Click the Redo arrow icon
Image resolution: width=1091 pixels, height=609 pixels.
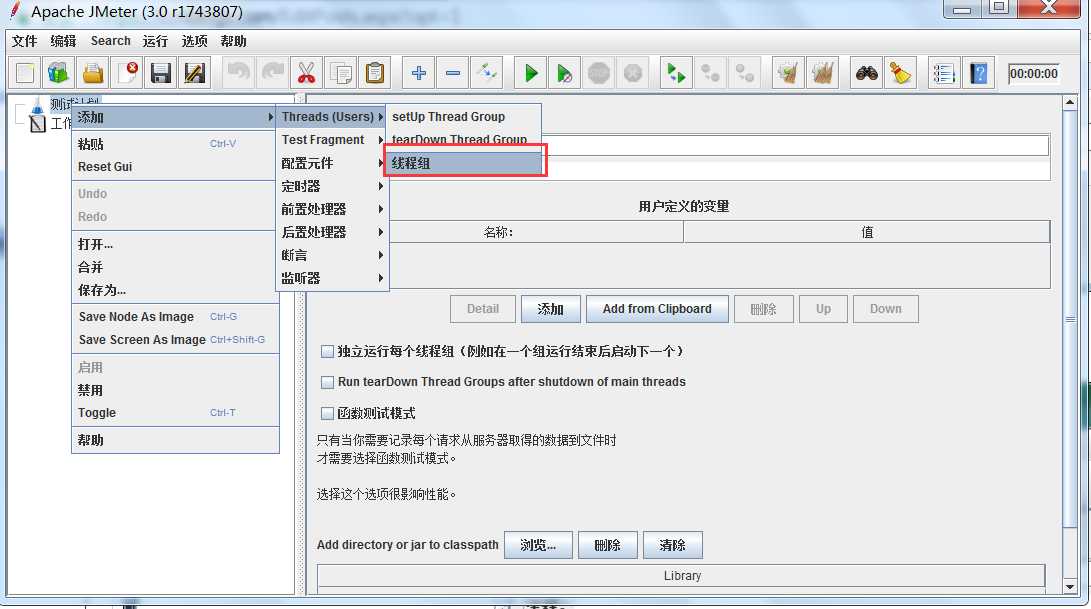point(273,73)
